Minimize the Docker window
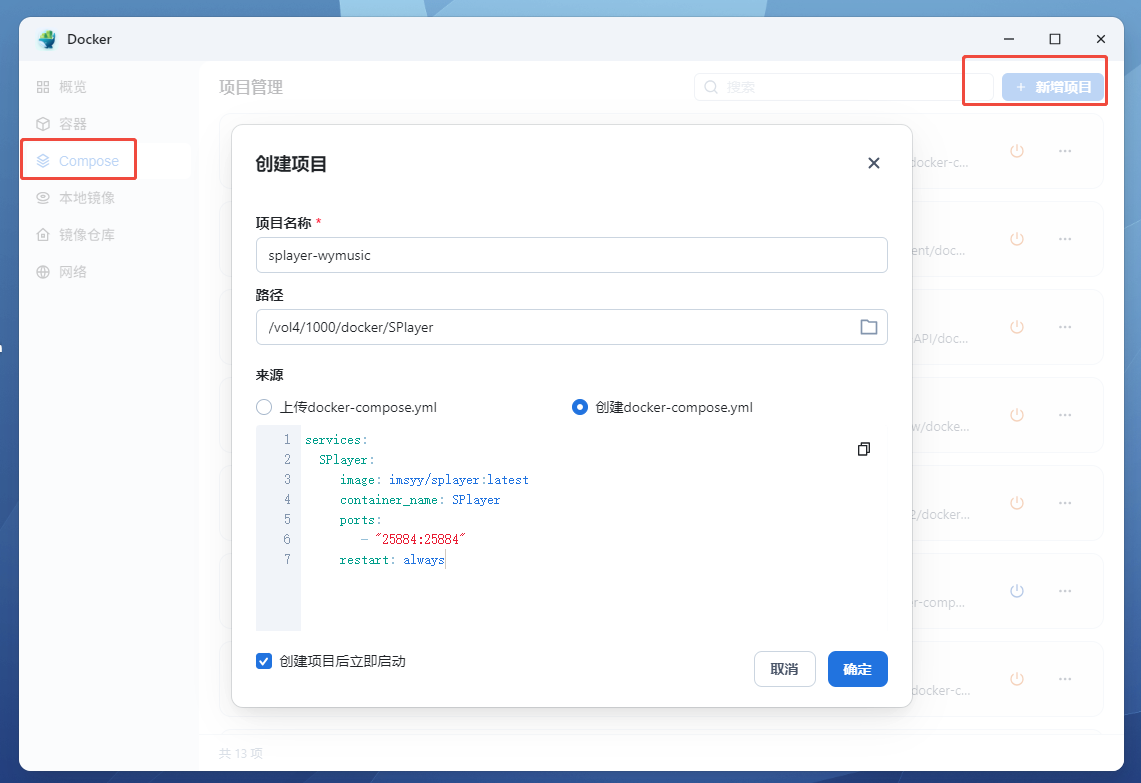The width and height of the screenshot is (1141, 783). (x=1009, y=39)
